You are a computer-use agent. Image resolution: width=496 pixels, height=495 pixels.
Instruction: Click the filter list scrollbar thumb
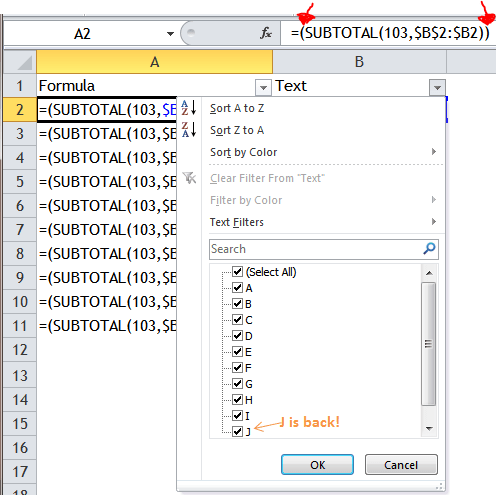429,344
